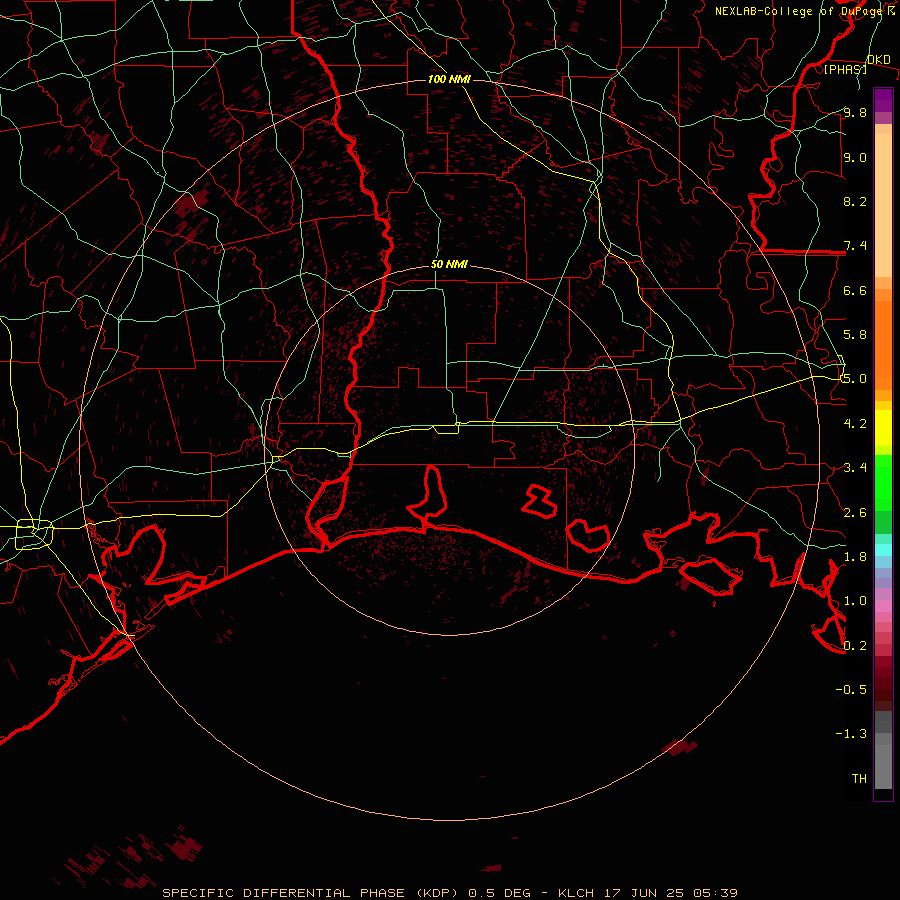Click the 9.8 value on color scale
Viewport: 900px width, 900px height.
tap(855, 112)
